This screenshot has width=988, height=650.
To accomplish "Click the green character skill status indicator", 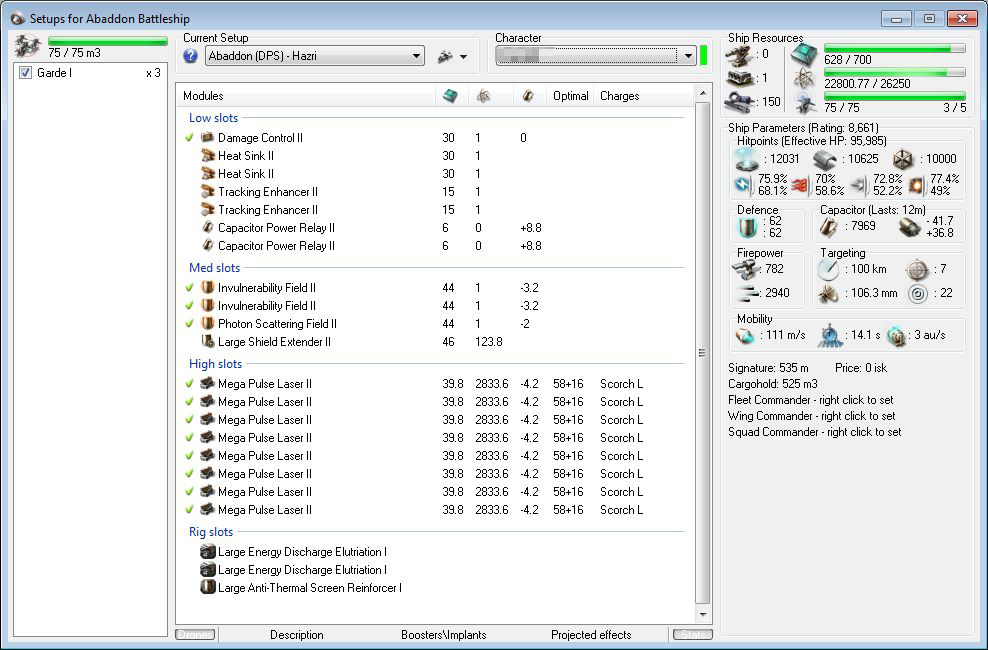I will (704, 55).
